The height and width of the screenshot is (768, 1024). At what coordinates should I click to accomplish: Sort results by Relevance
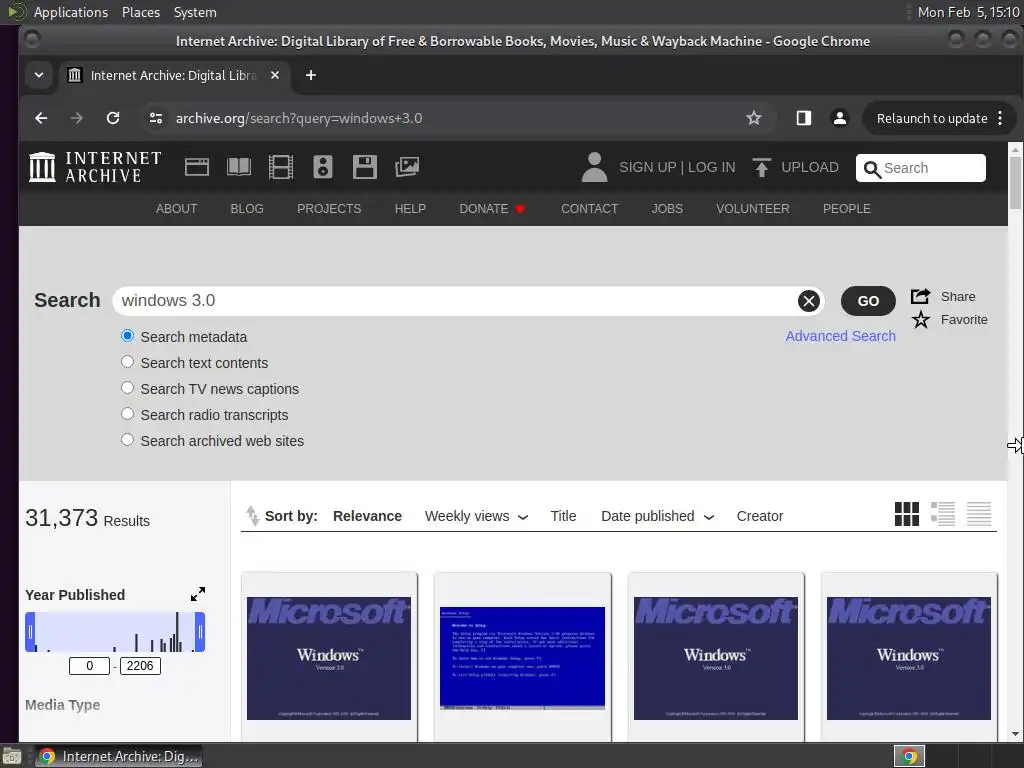tap(367, 516)
